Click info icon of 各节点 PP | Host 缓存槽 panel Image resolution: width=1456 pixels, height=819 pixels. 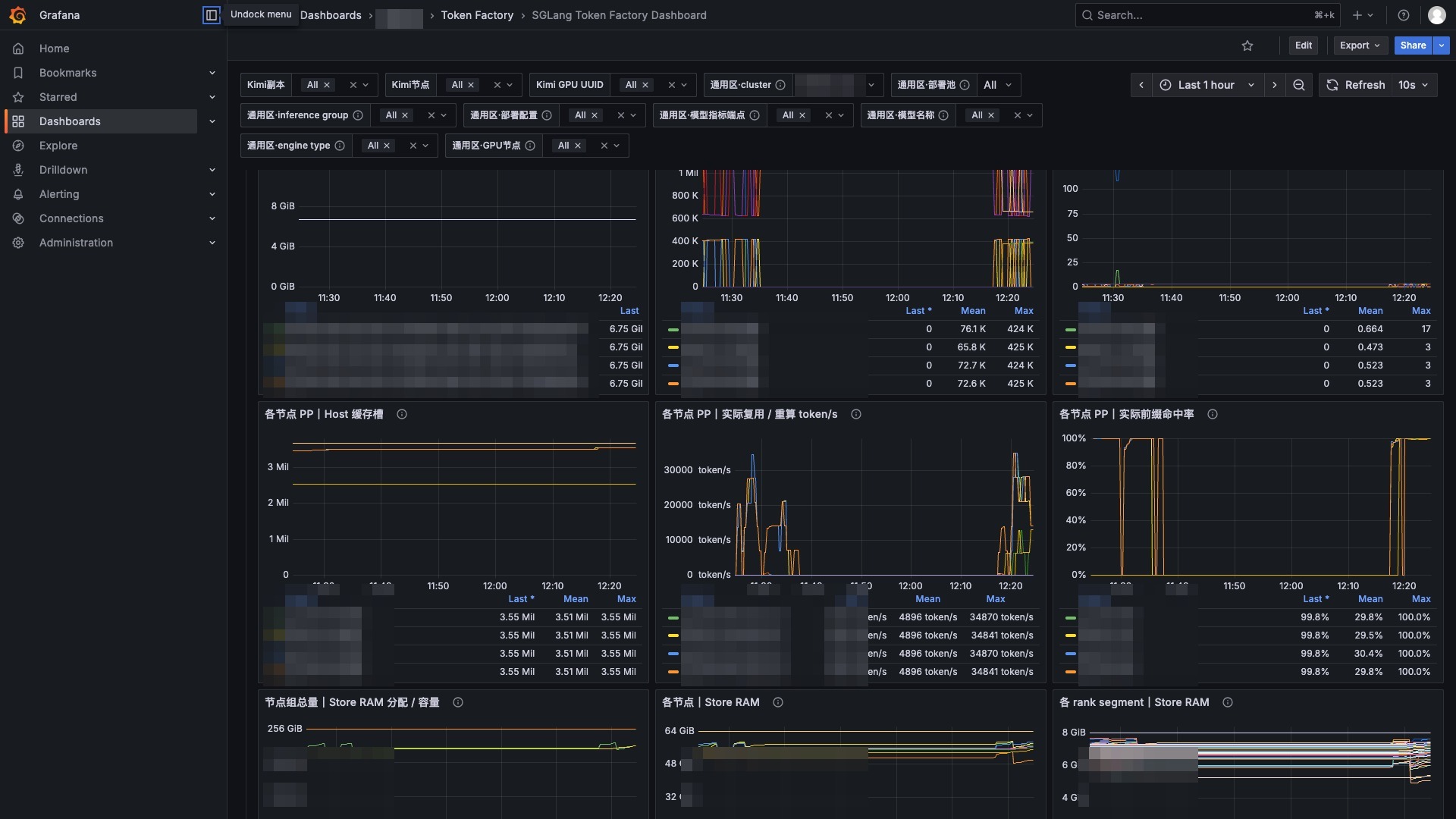[402, 414]
